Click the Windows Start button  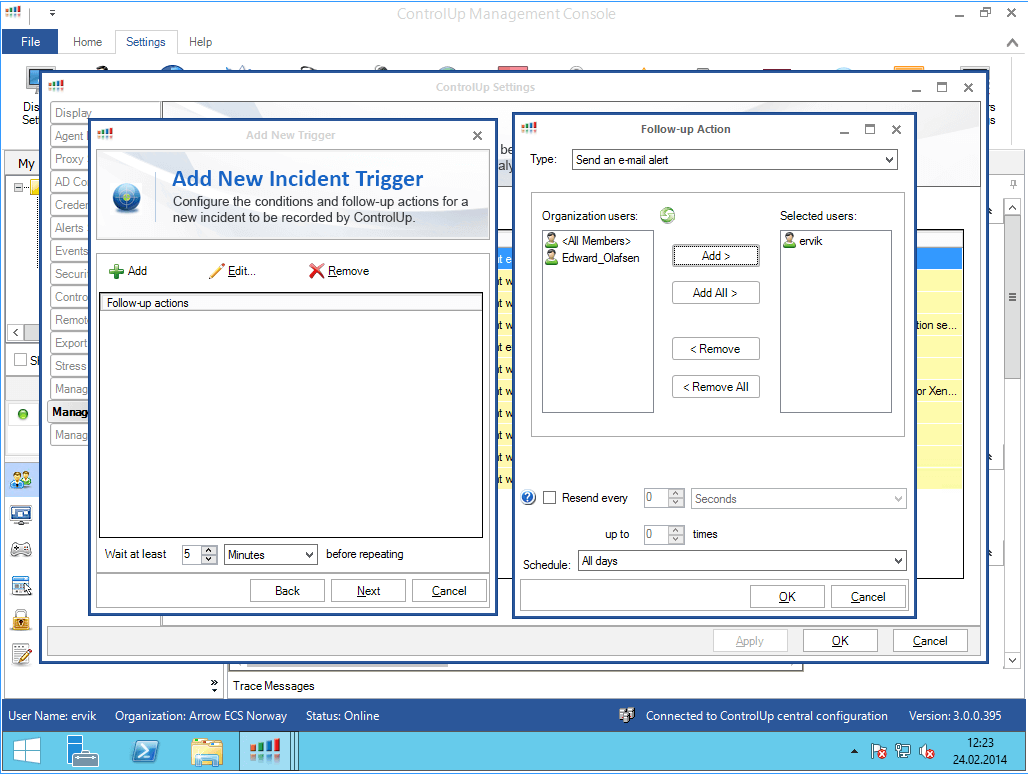[x=27, y=751]
